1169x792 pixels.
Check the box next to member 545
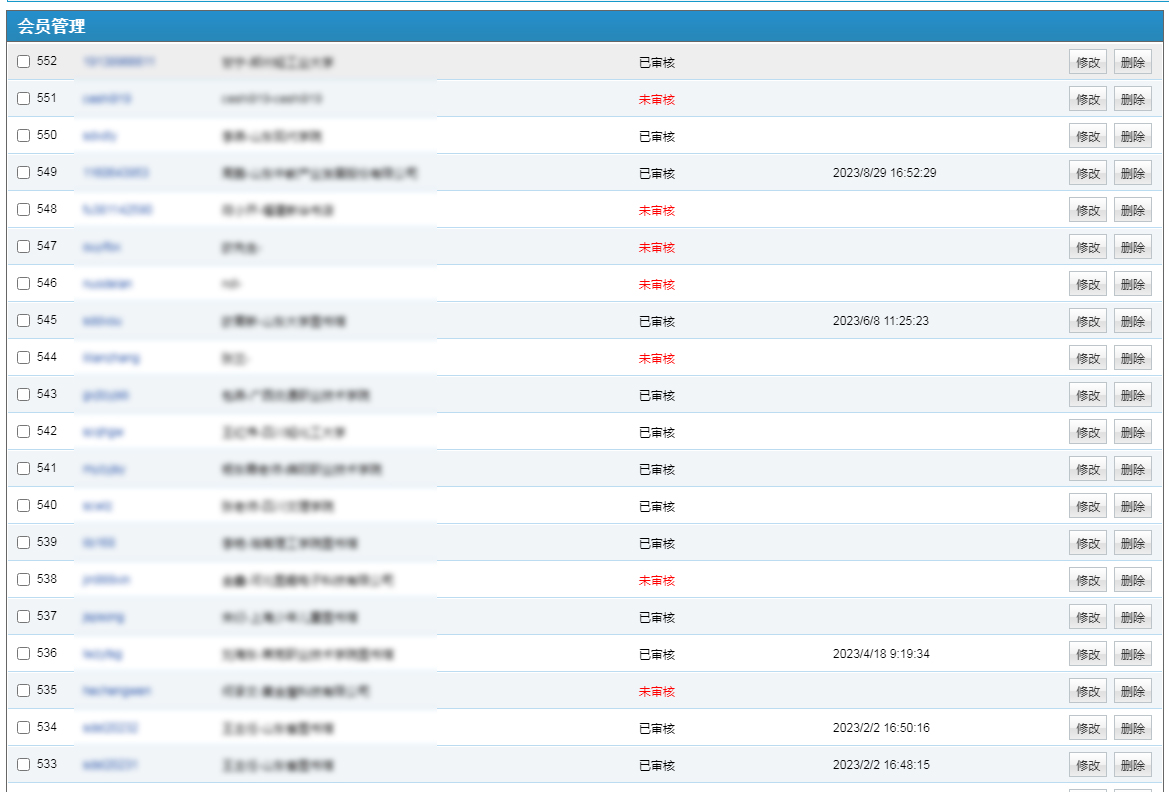pos(24,321)
